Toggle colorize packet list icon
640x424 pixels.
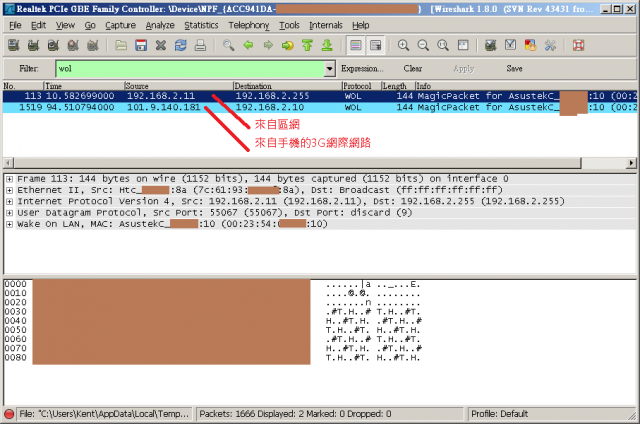(356, 45)
